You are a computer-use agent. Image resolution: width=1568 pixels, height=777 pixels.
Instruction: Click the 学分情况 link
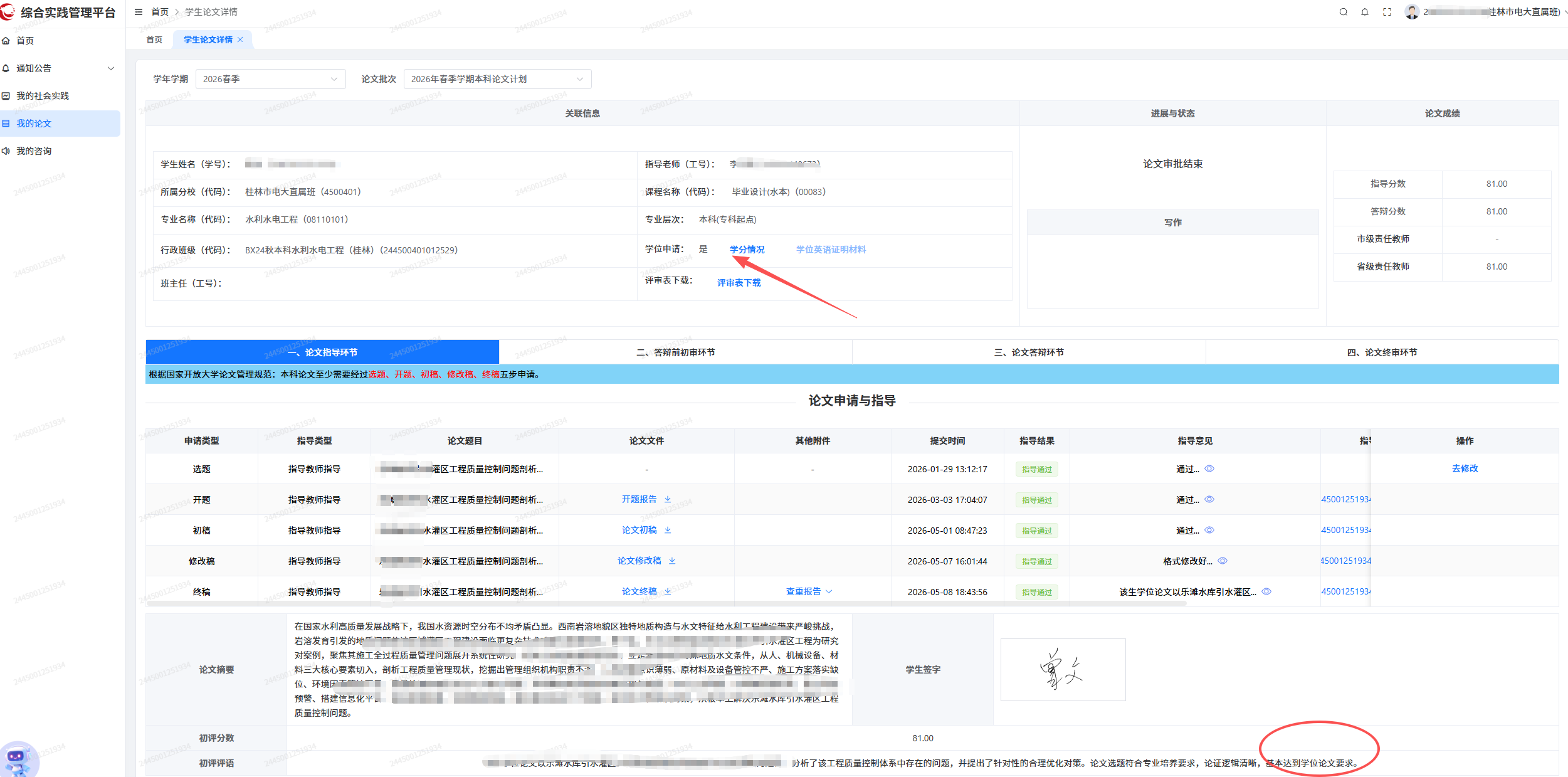coord(747,250)
